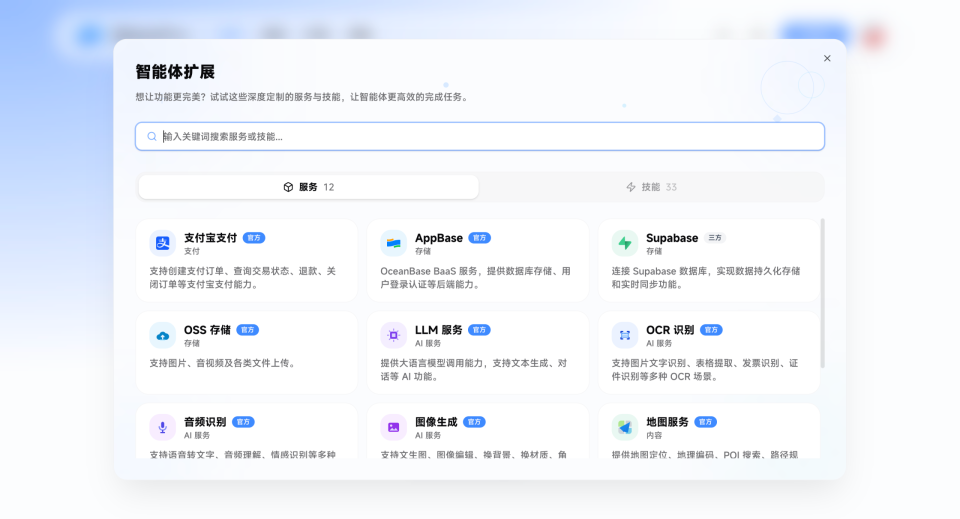This screenshot has width=960, height=519.
Task: Click the 内容 label under 地图服务
Action: click(x=654, y=436)
